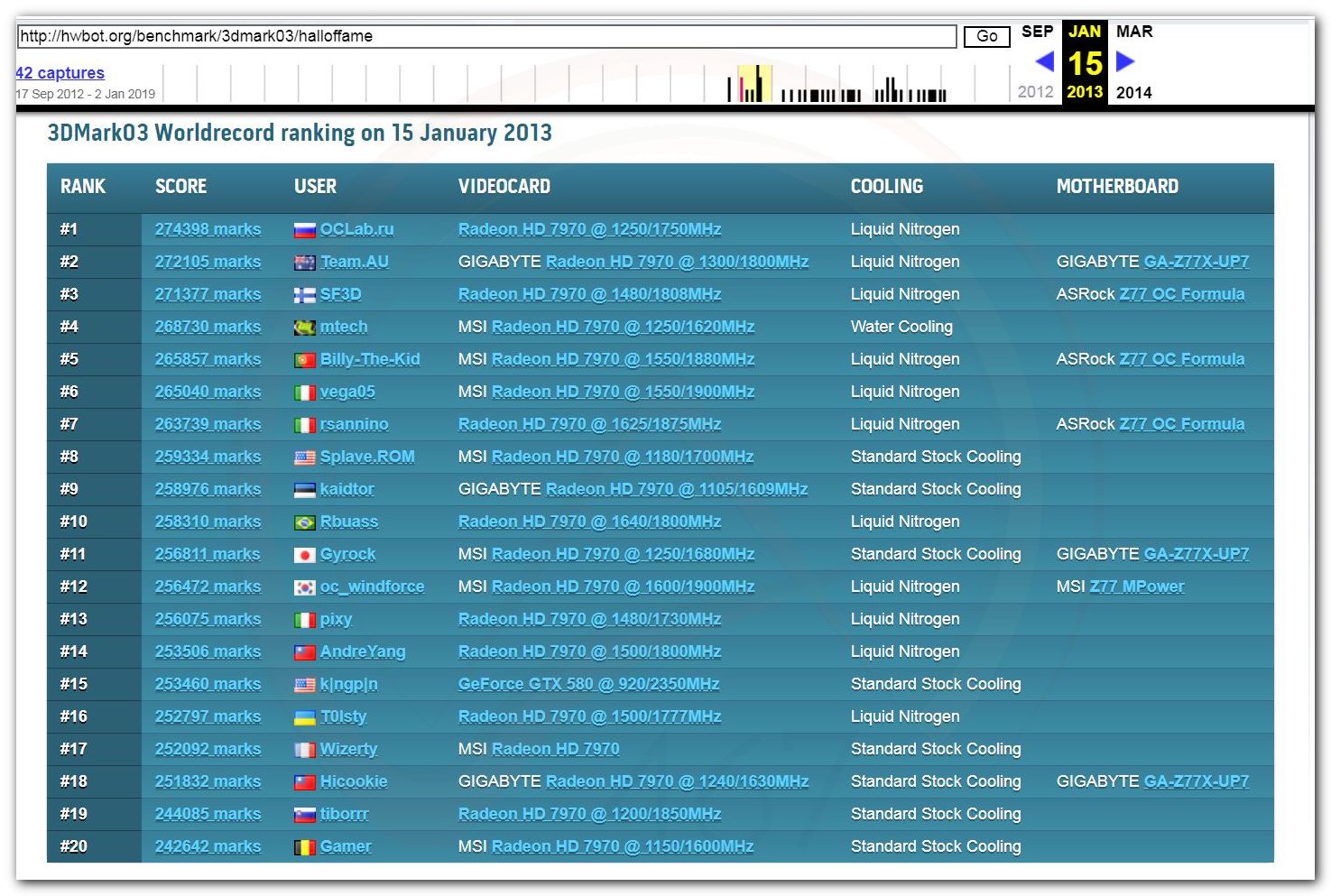Open the 268730 marks score link

pyautogui.click(x=208, y=327)
